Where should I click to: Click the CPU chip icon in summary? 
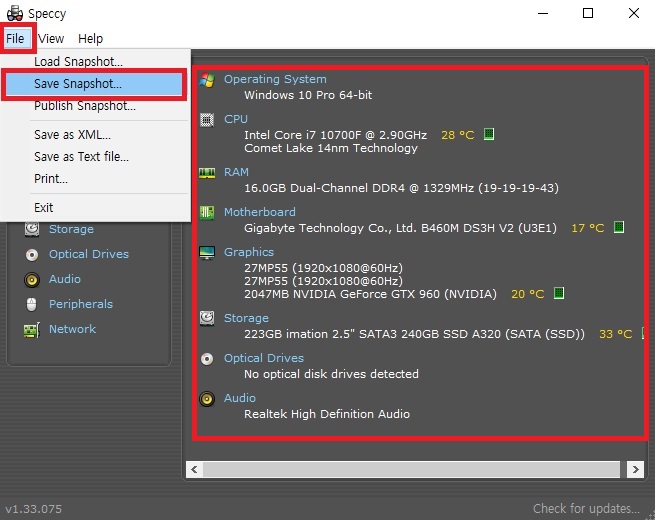pyautogui.click(x=207, y=120)
